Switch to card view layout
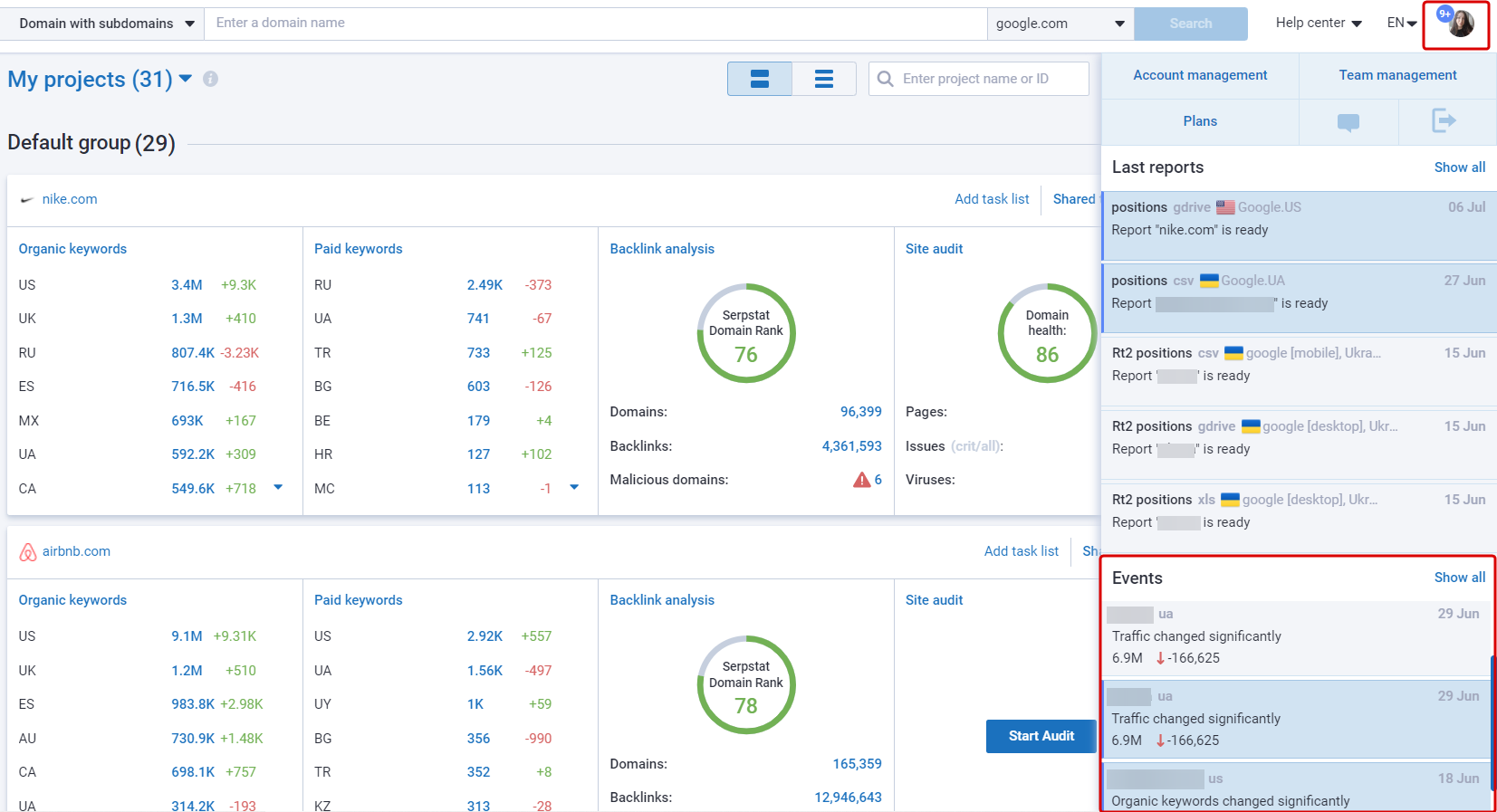 tap(759, 79)
